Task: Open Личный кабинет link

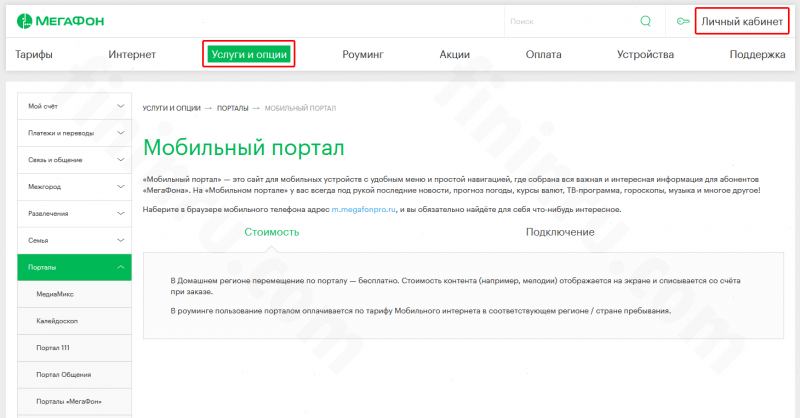Action: [742, 21]
